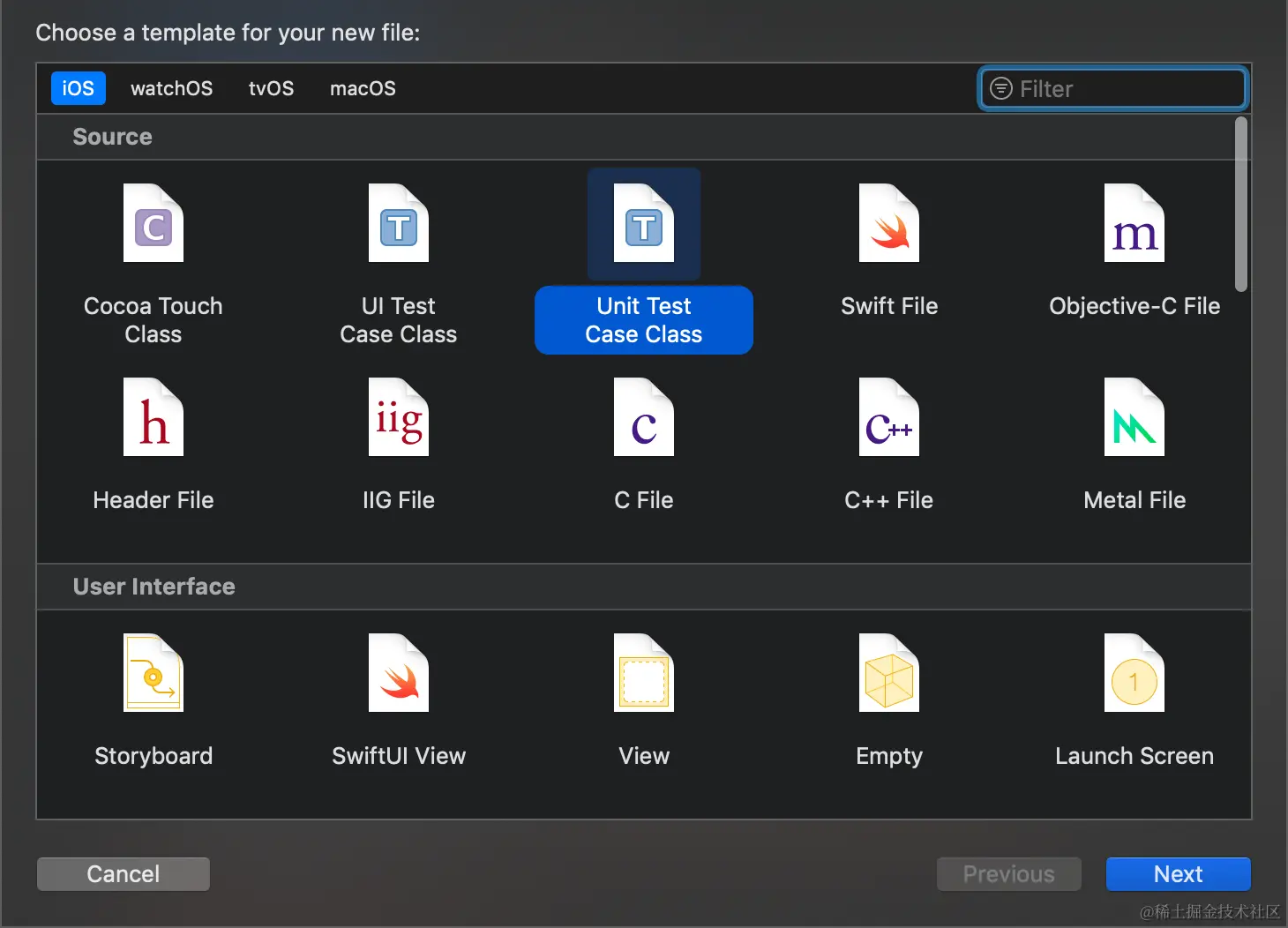1288x928 pixels.
Task: Choose the Metal File template icon
Action: point(1134,417)
